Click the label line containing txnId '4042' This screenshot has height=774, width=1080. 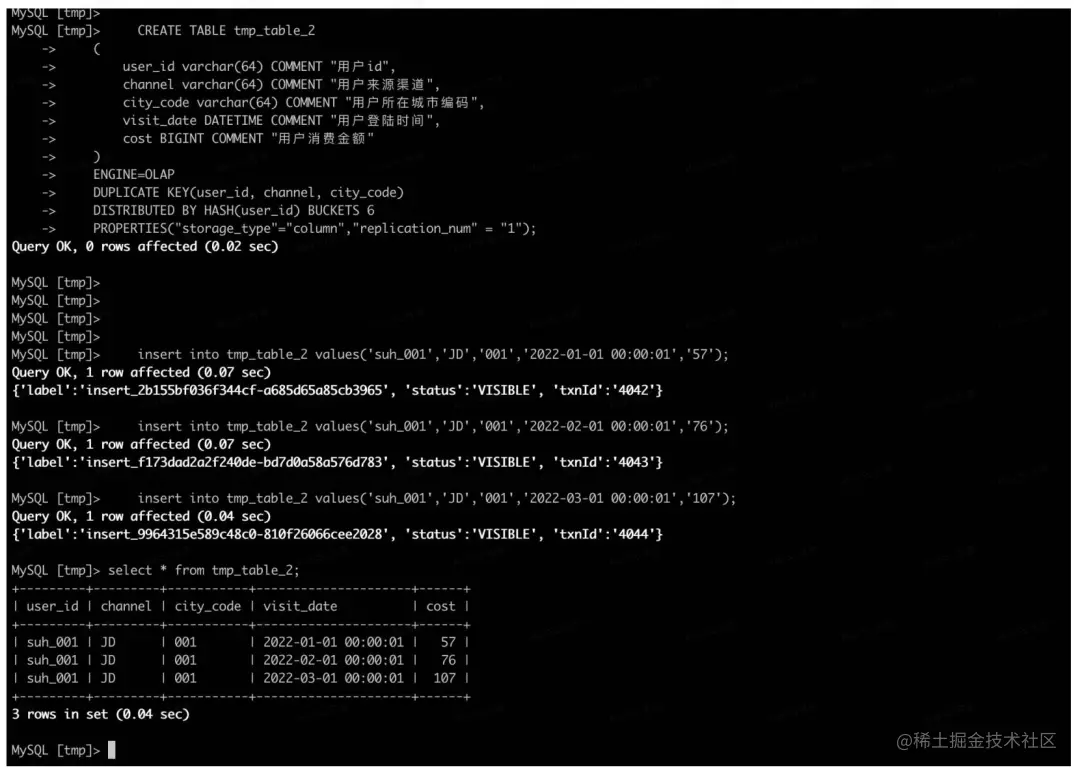(x=337, y=390)
